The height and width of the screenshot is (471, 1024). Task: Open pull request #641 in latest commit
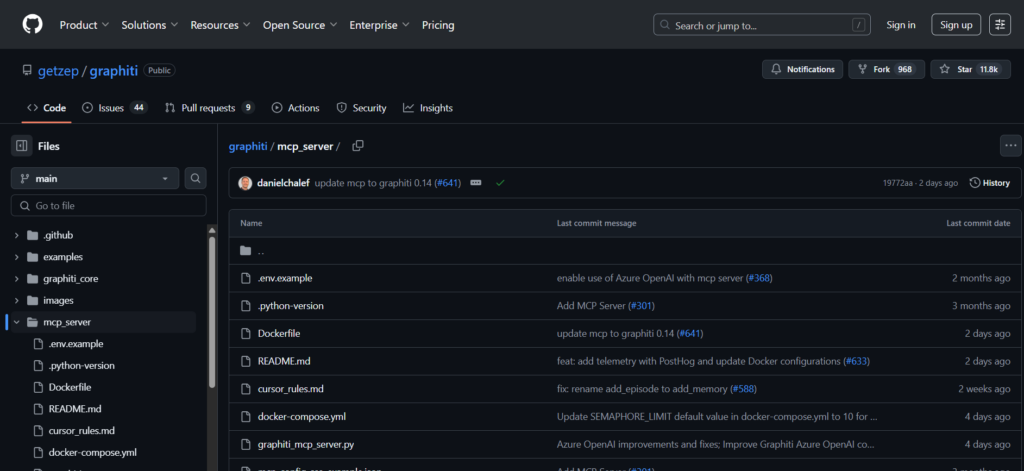(448, 183)
